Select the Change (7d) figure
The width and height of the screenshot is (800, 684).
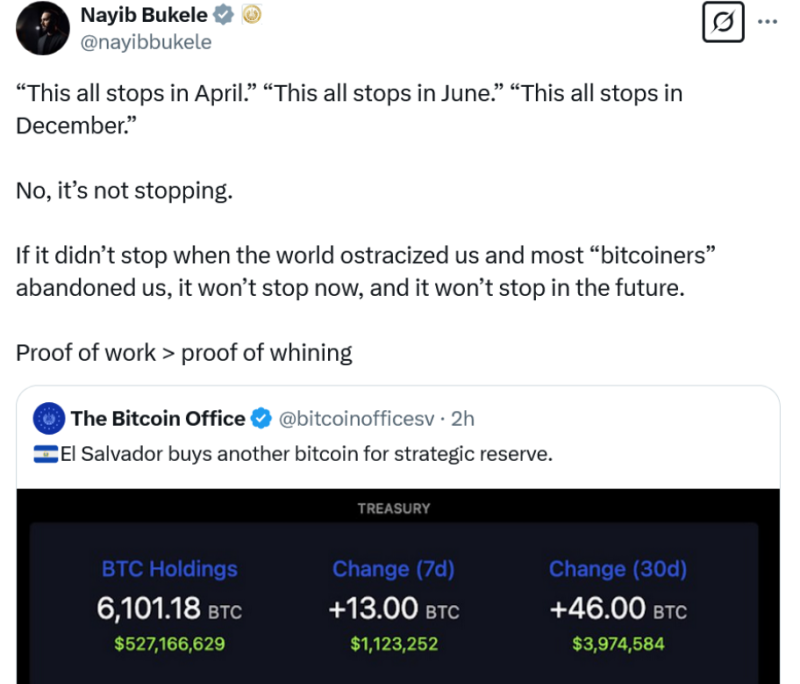point(394,609)
